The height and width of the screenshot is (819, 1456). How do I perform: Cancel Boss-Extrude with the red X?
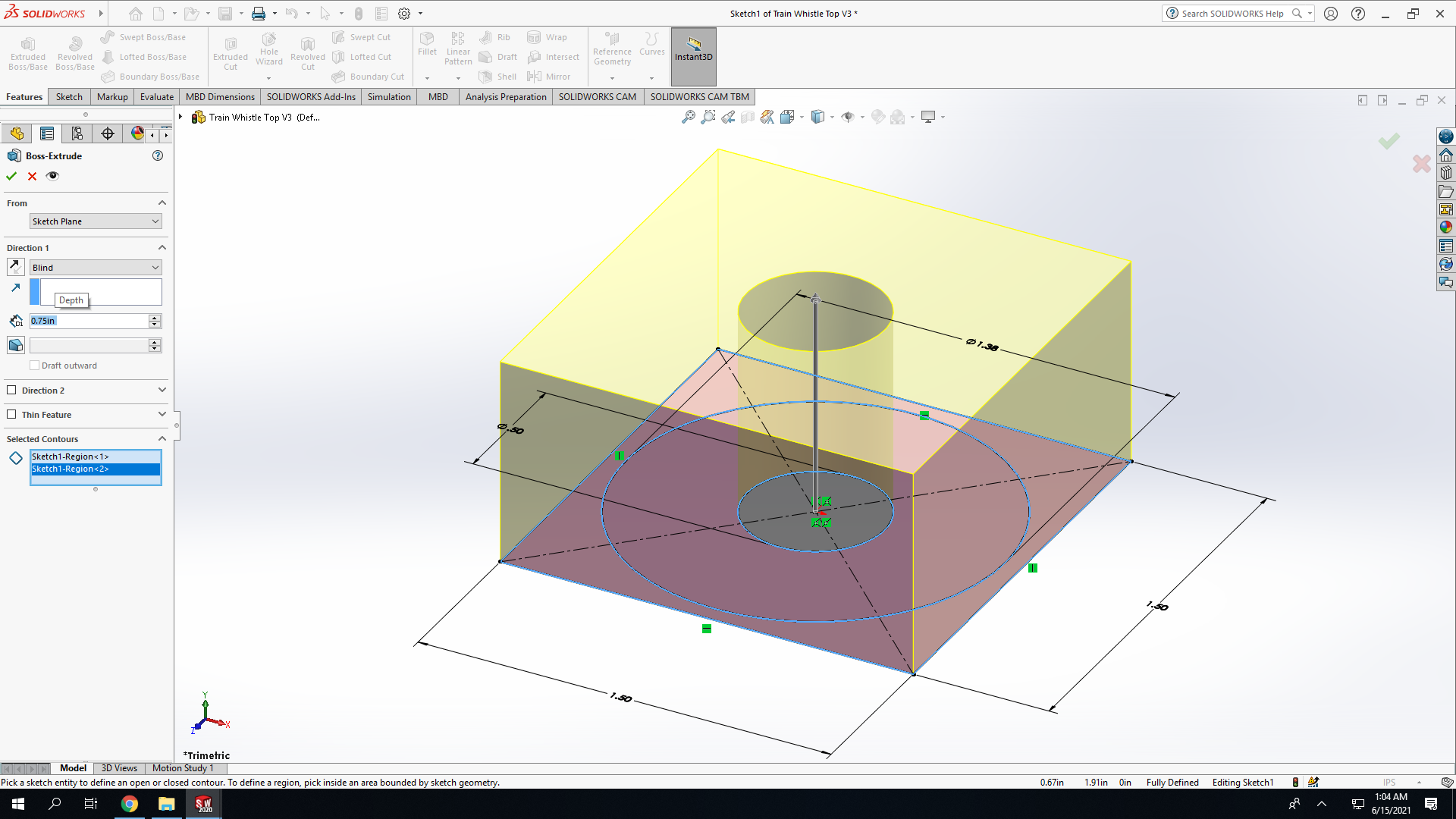[32, 176]
